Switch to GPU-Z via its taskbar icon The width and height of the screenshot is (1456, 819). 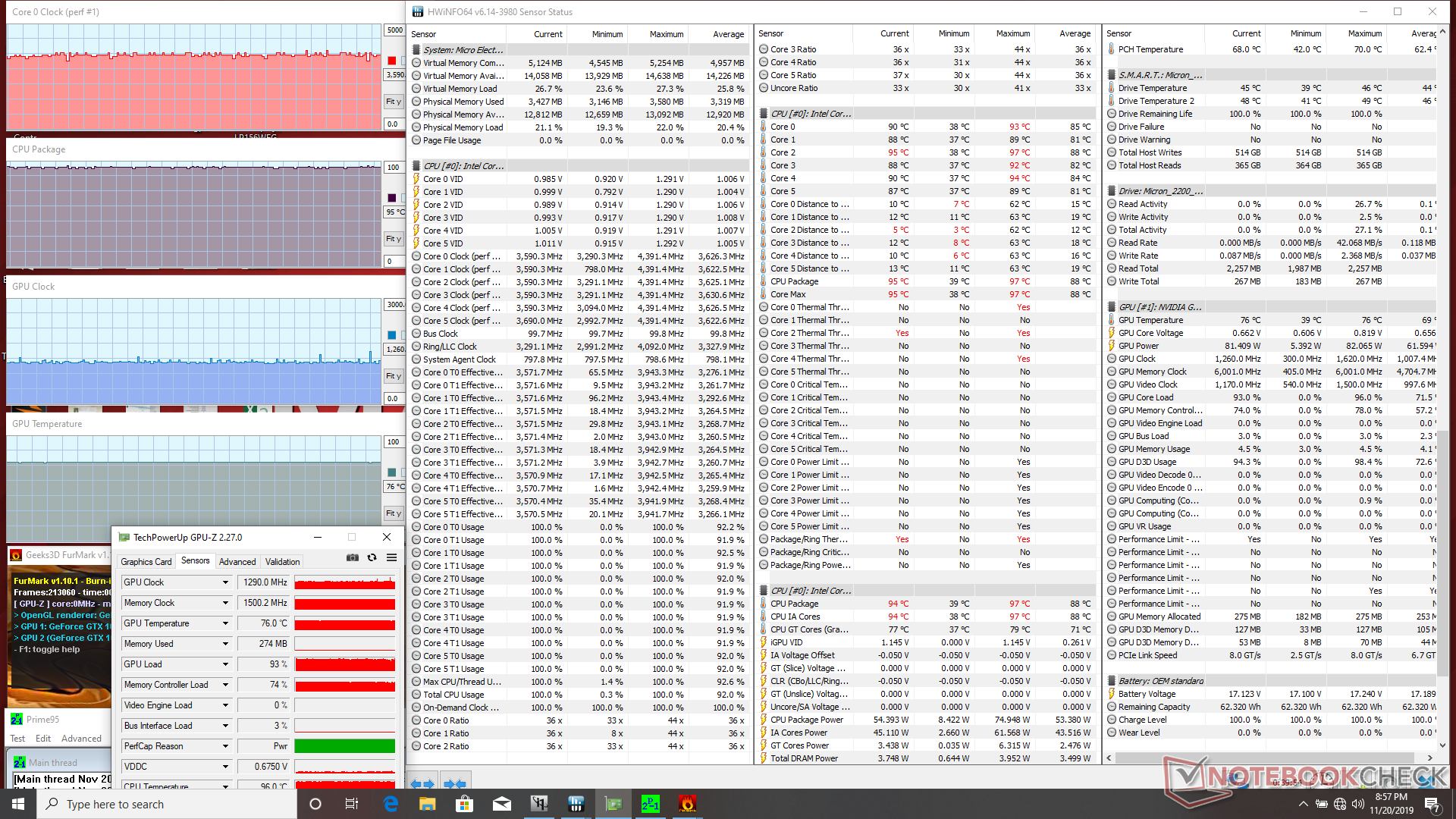(x=613, y=804)
